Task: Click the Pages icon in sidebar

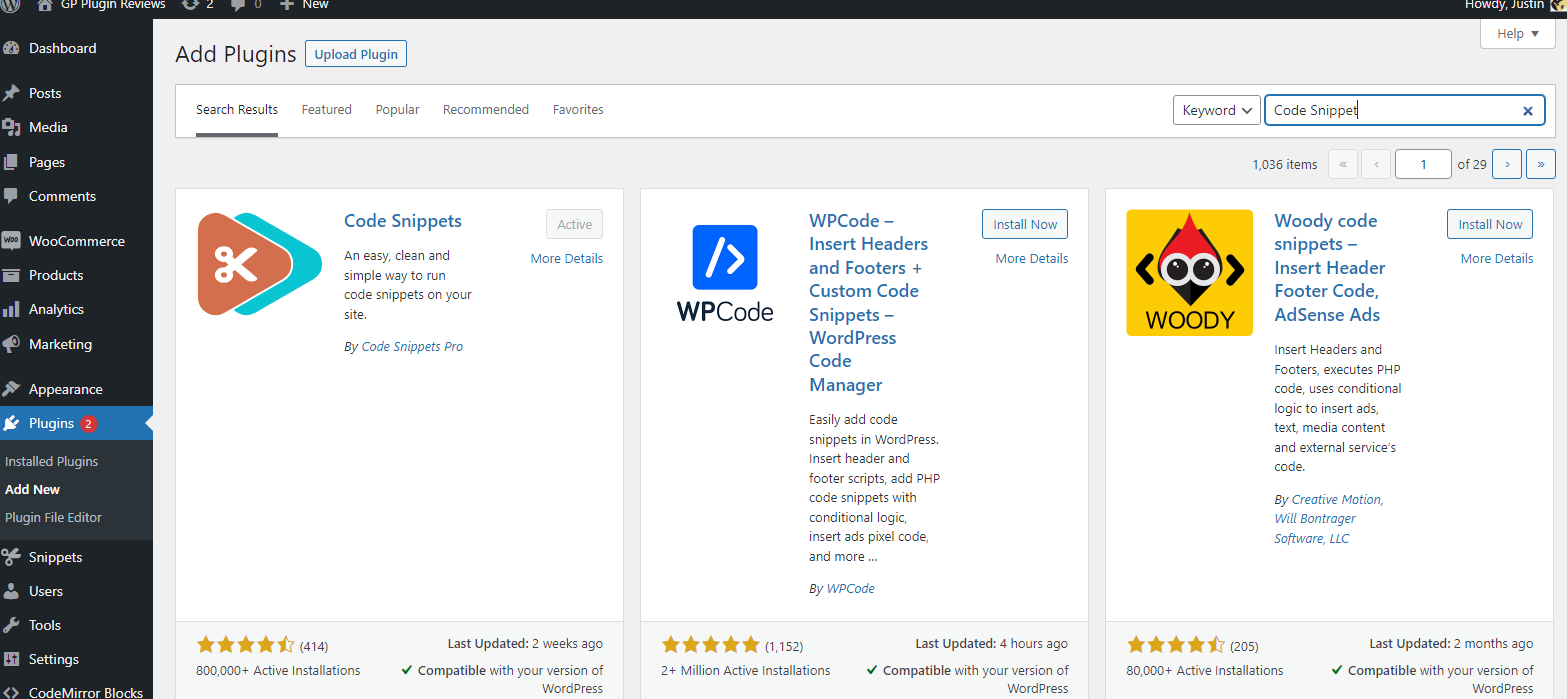Action: (x=12, y=162)
